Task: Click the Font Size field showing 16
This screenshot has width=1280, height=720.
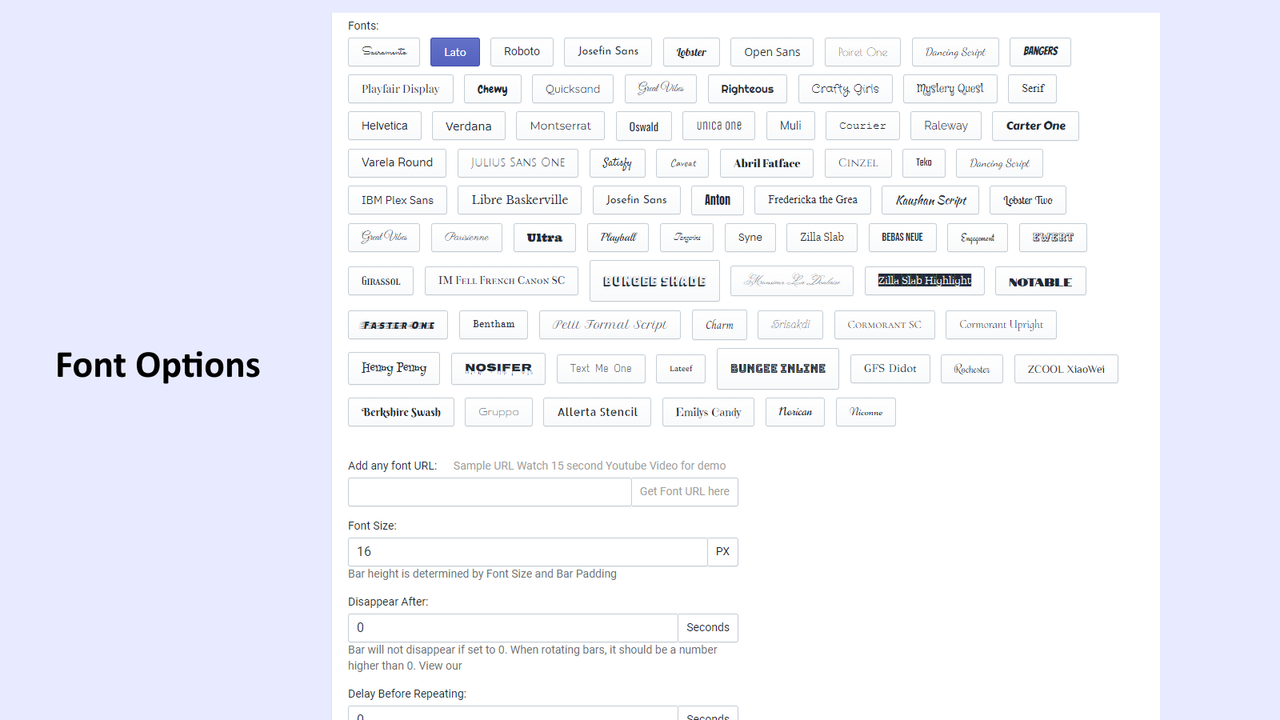Action: (x=527, y=551)
